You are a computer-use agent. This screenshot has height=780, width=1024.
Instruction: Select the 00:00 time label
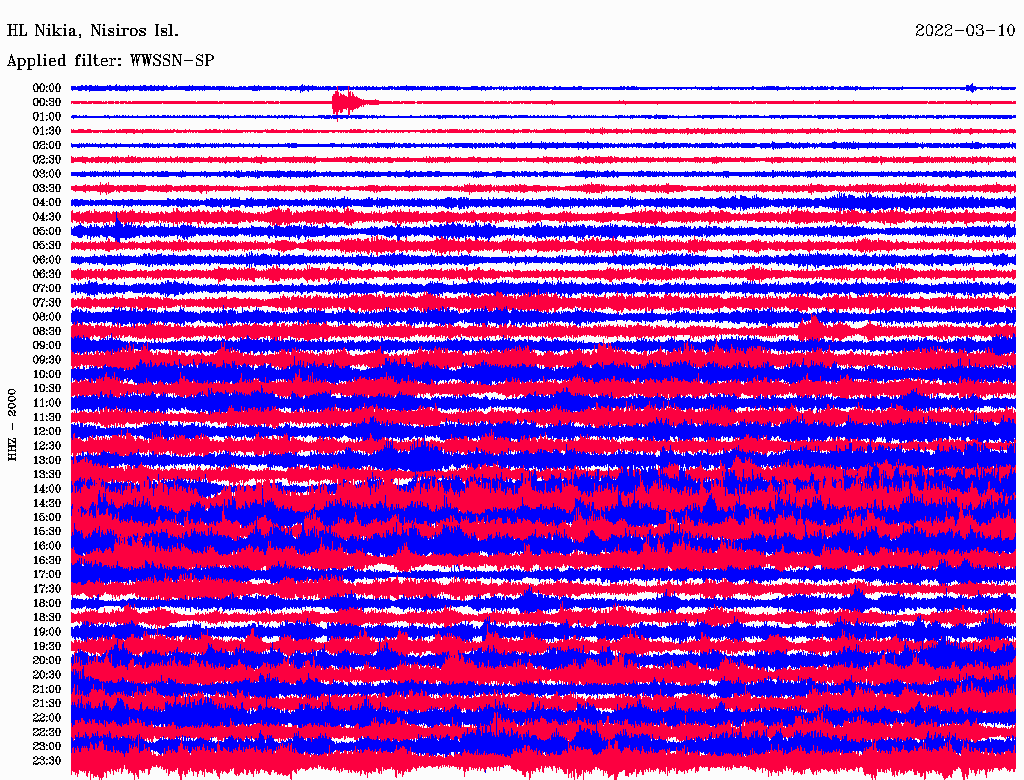(x=47, y=88)
